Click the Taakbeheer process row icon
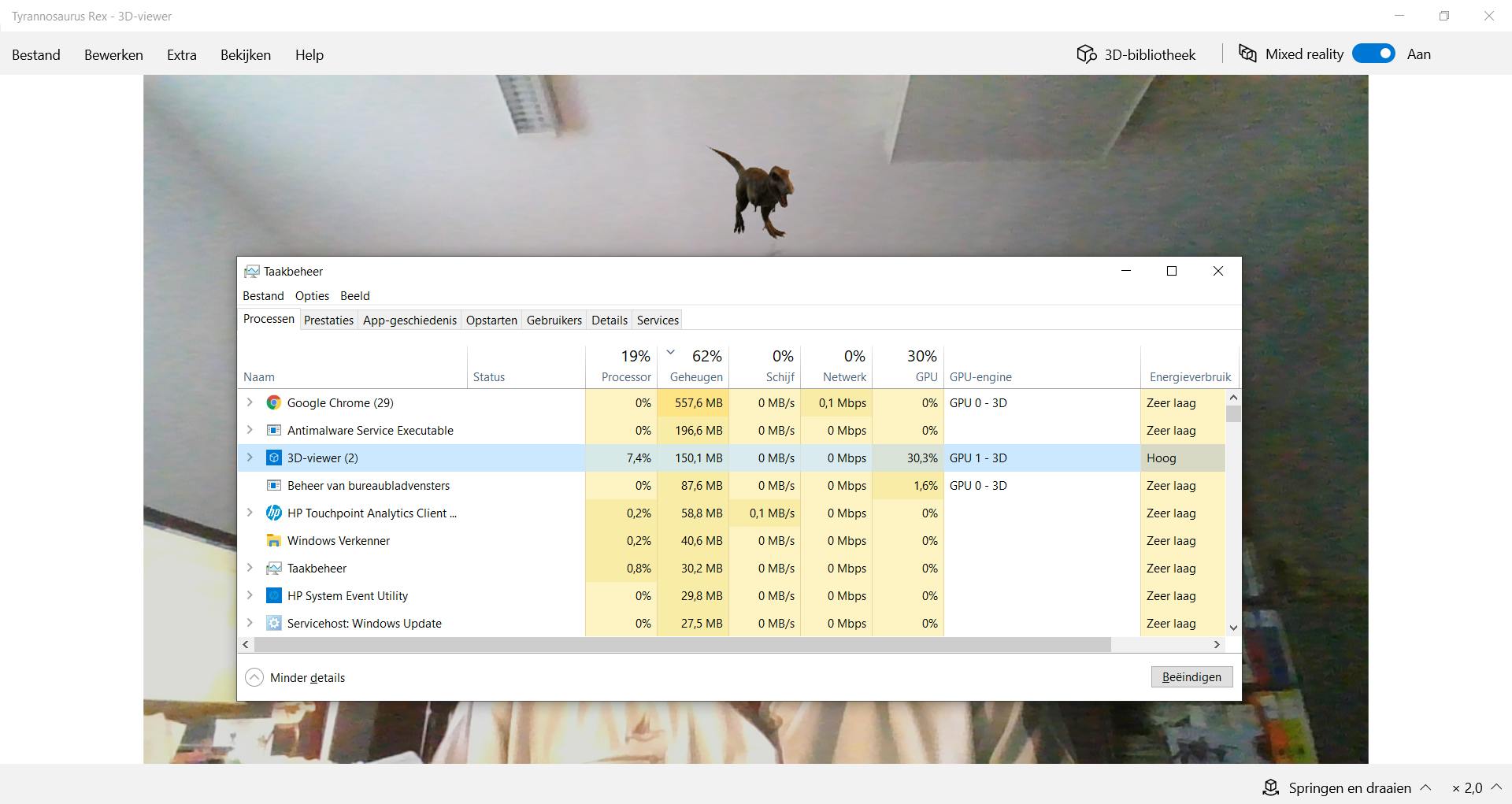Screen dimensions: 1512x804 click(273, 568)
